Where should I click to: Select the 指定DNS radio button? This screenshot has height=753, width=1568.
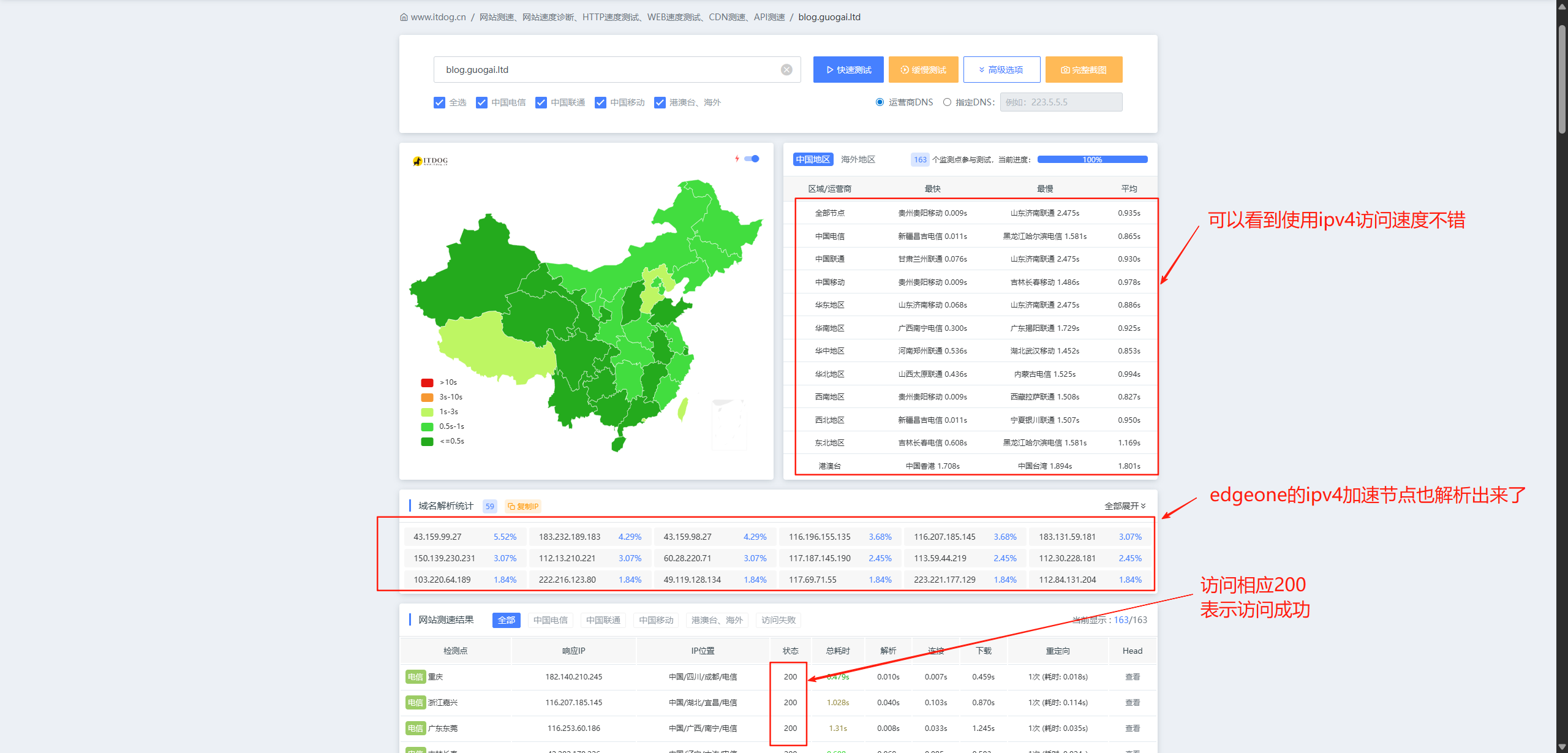coord(947,102)
